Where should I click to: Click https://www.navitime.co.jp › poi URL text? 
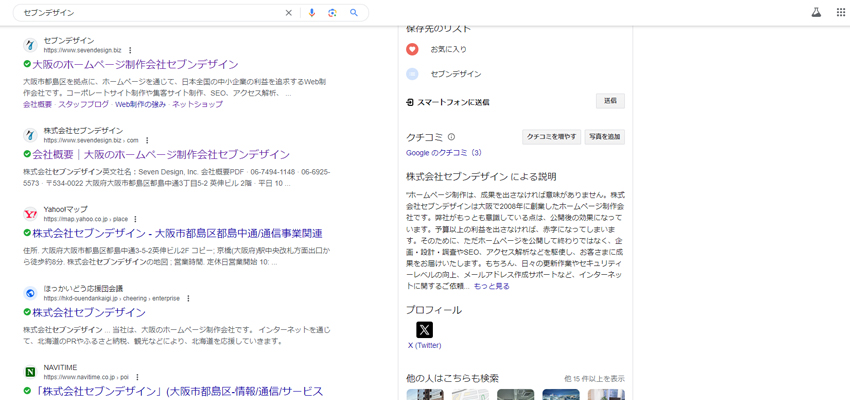point(87,377)
